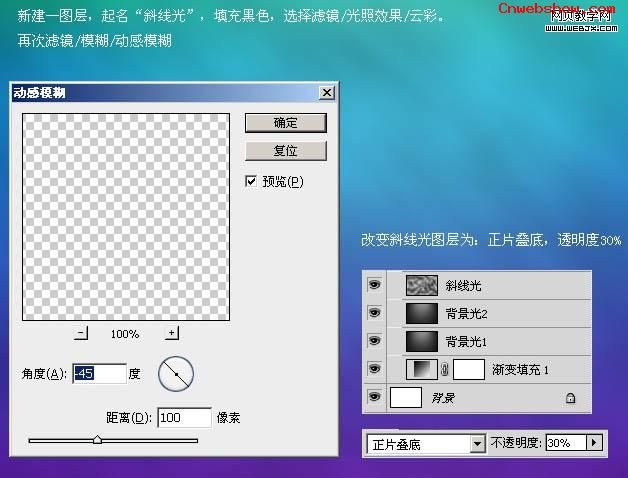Select the 斜线光 layer thumbnail
628x478 pixels.
coord(422,285)
